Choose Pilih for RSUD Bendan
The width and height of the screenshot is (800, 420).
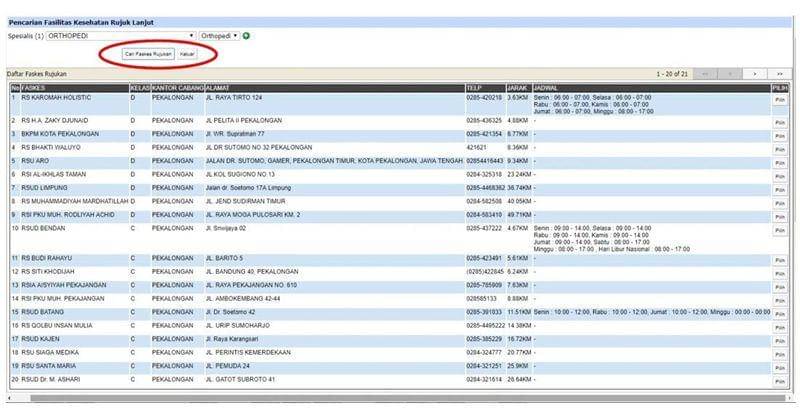click(779, 231)
